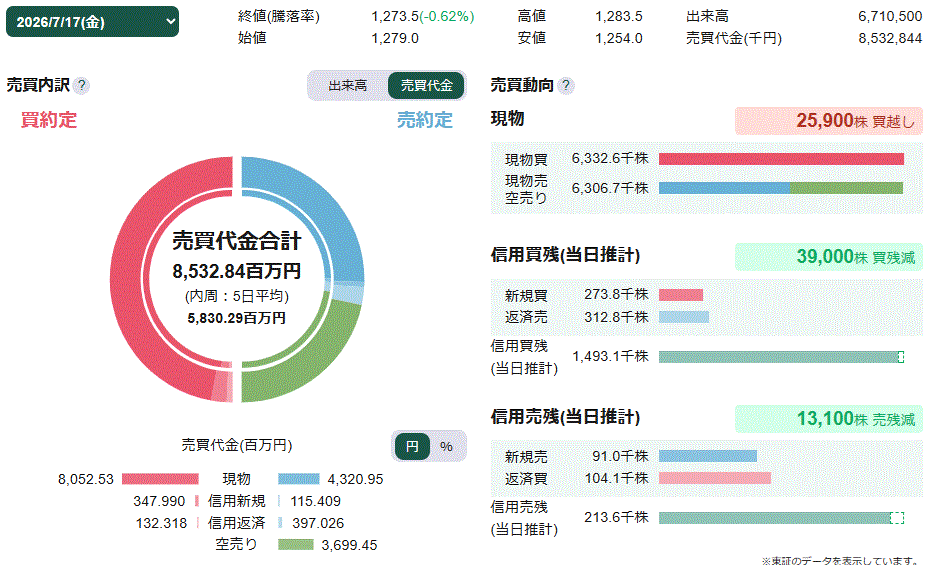This screenshot has height=565, width=931.
Task: Click the red 現物買 bar
Action: pos(781,159)
